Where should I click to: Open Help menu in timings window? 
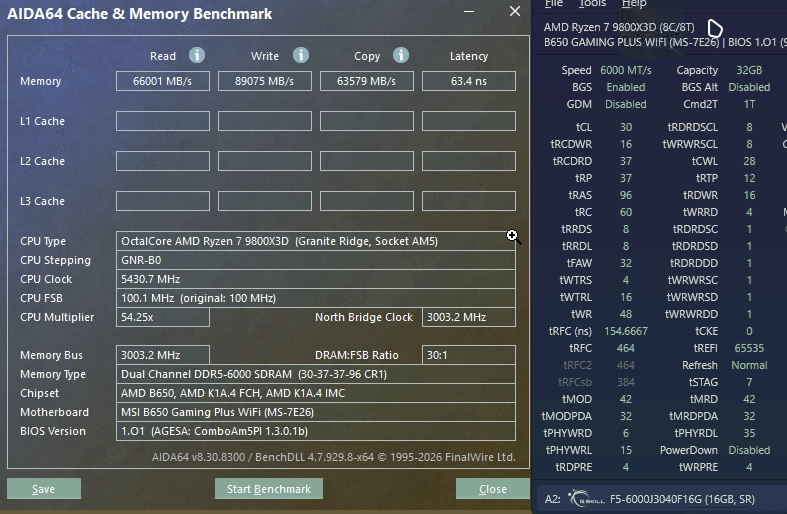coord(634,4)
